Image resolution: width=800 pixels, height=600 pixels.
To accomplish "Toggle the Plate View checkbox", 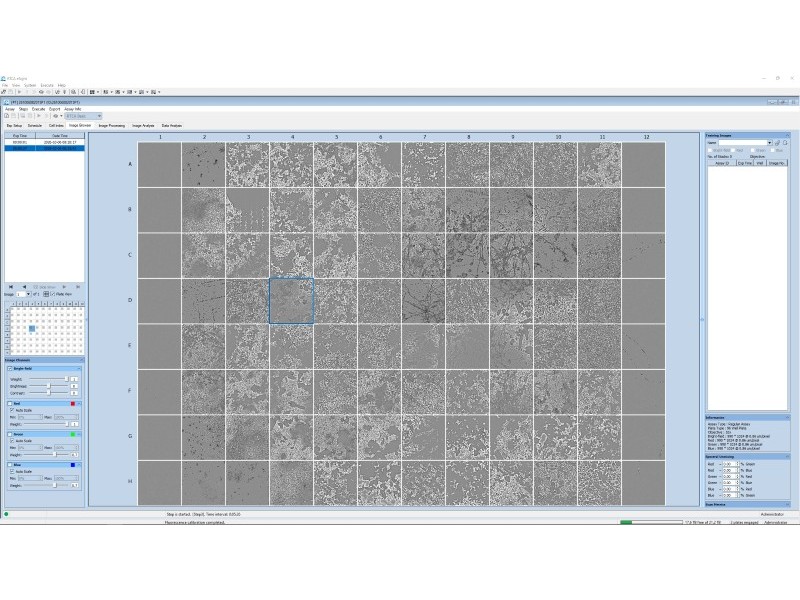I will (x=53, y=294).
